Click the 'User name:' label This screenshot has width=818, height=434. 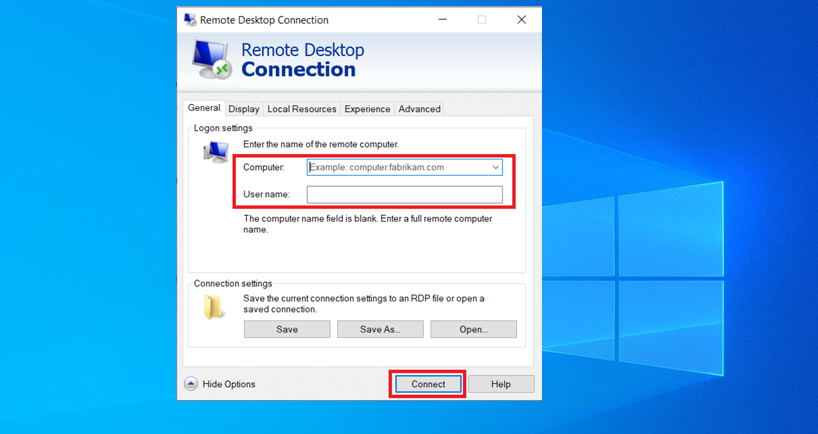tap(267, 194)
